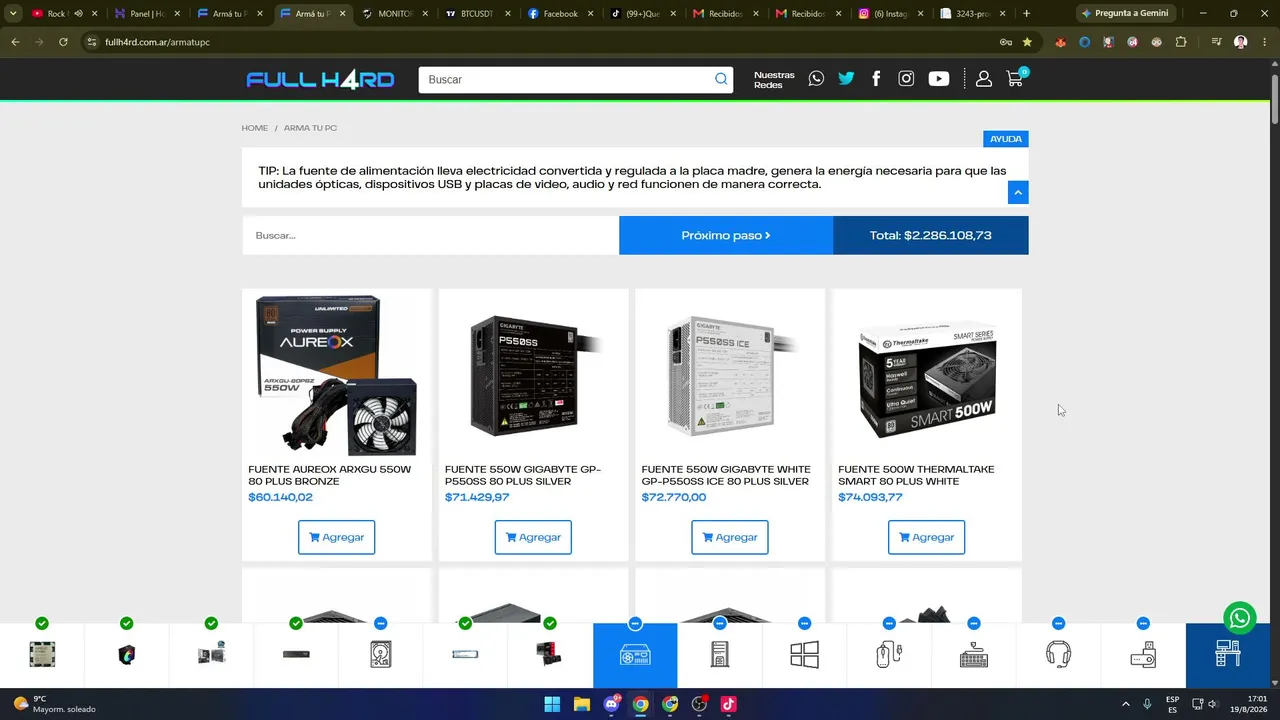This screenshot has height=720, width=1280.
Task: Add the Gigabyte GP-P550SS Silver power supply
Action: click(x=533, y=537)
